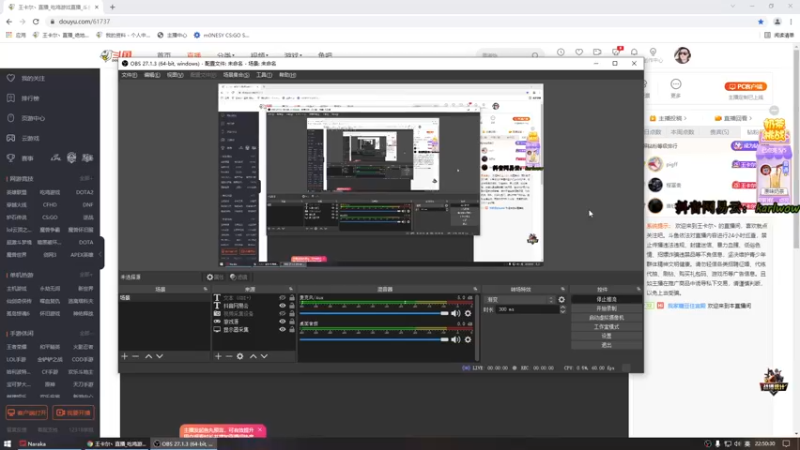Open notification bell in Douyu header
The width and height of the screenshot is (800, 450).
tap(634, 52)
